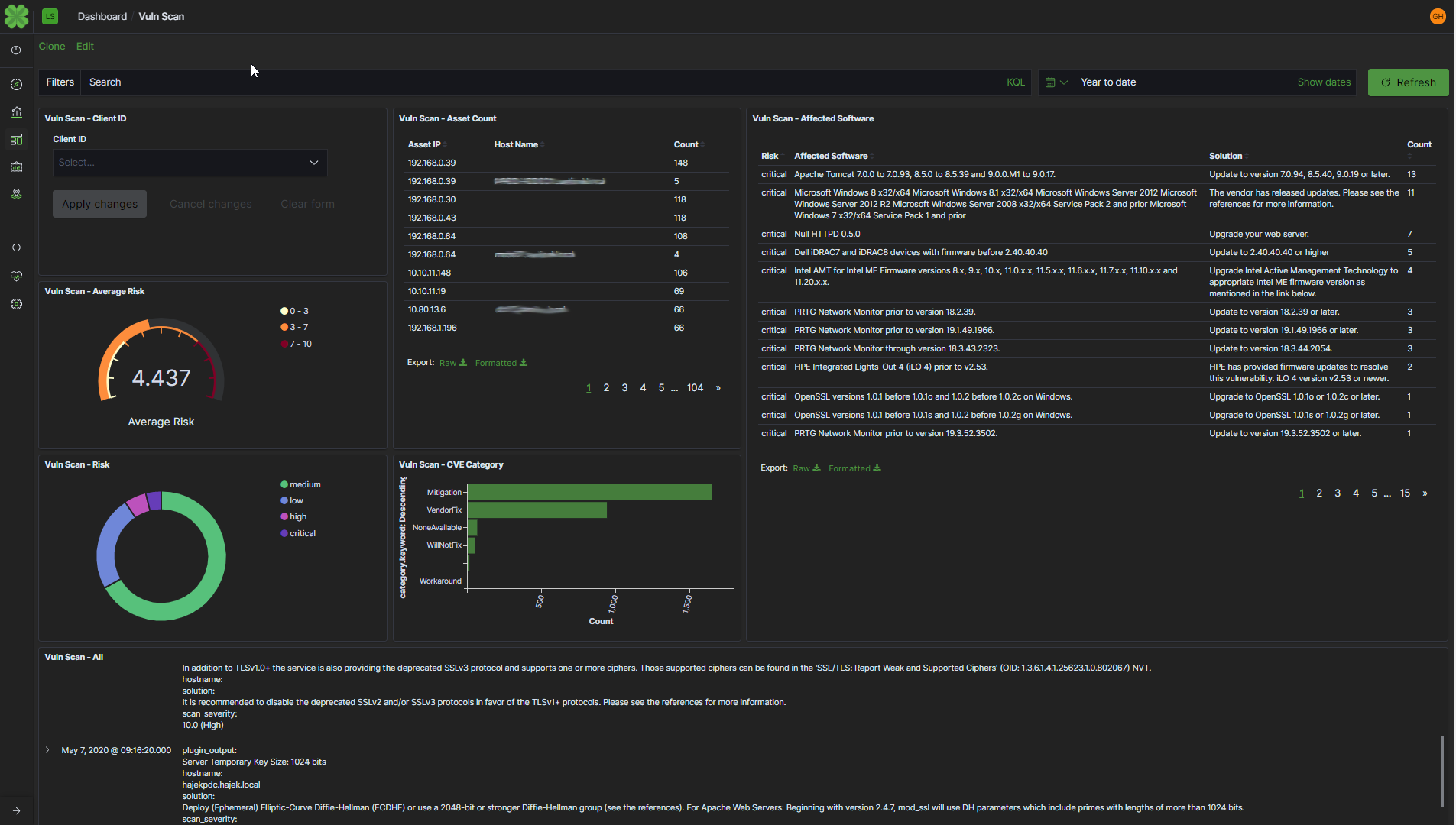Click Show dates link

(x=1324, y=82)
